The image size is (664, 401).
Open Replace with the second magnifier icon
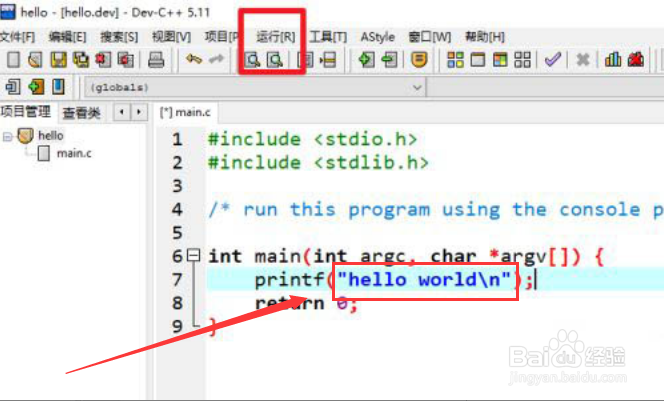tap(275, 60)
